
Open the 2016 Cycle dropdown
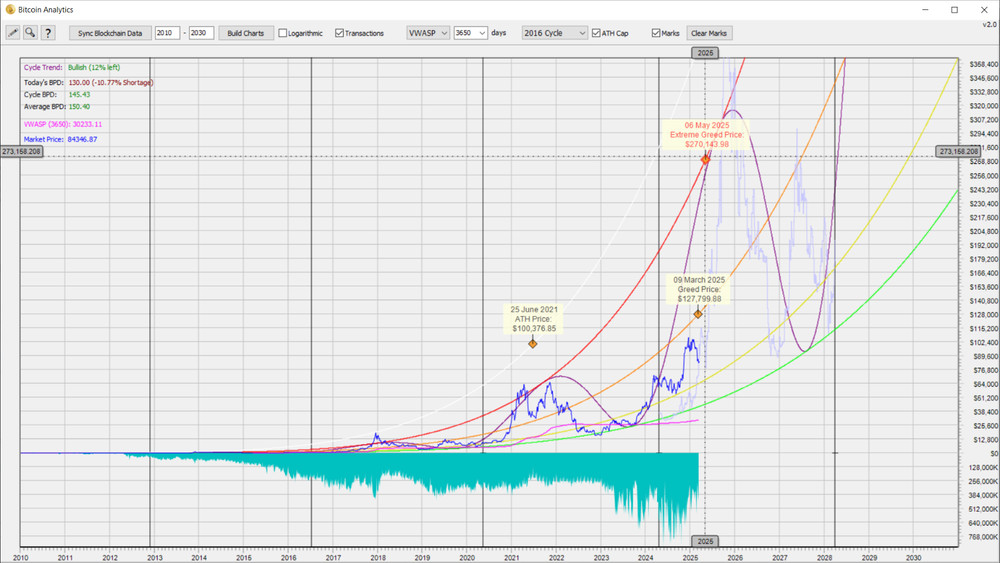[554, 33]
